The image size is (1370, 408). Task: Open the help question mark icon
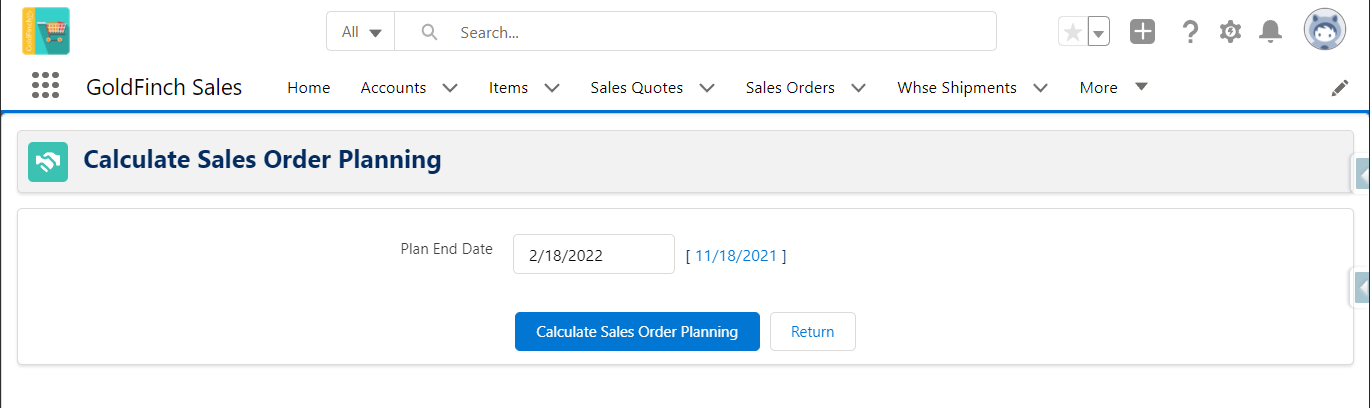1190,32
